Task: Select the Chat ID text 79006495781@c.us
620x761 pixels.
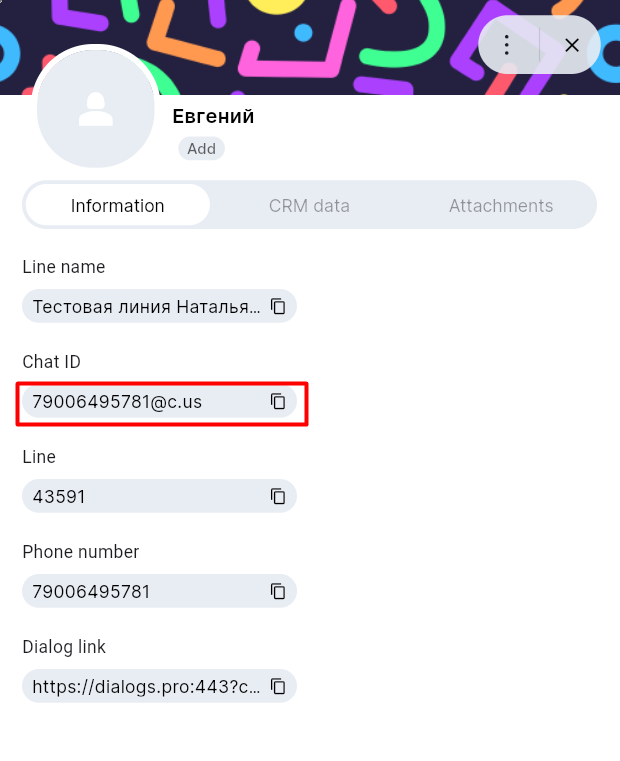Action: pos(117,402)
